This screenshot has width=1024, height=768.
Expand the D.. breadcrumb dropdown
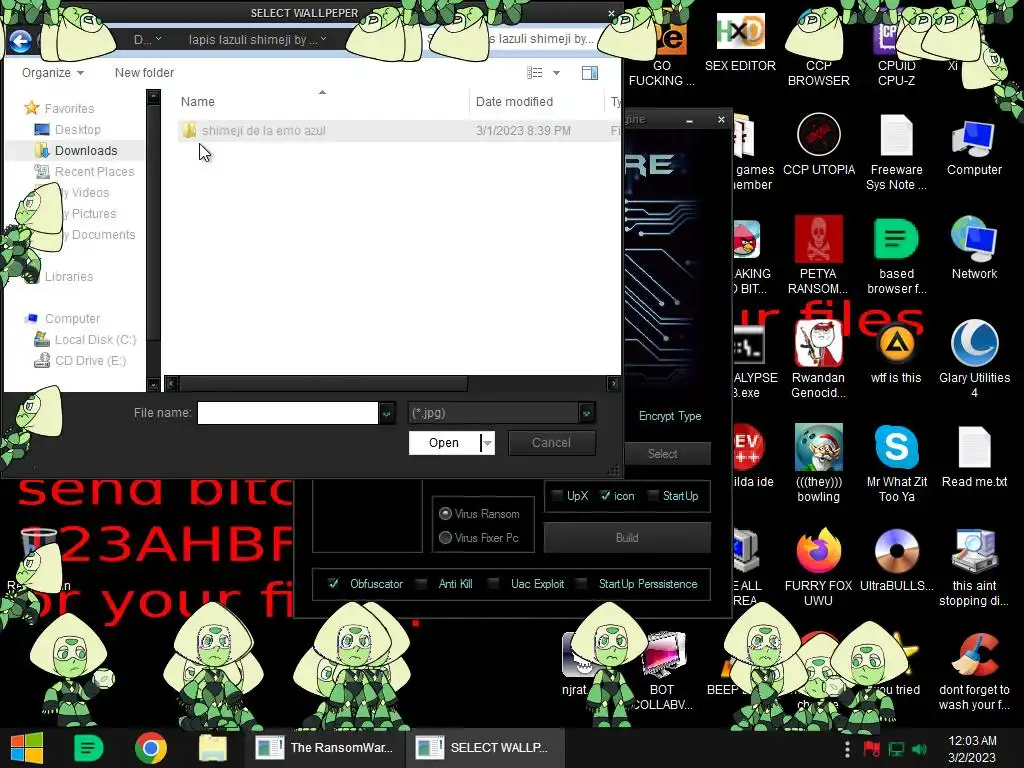pyautogui.click(x=159, y=40)
